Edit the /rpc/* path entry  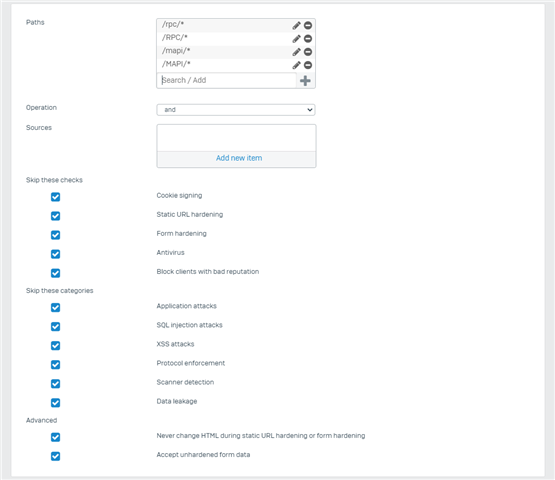point(296,25)
